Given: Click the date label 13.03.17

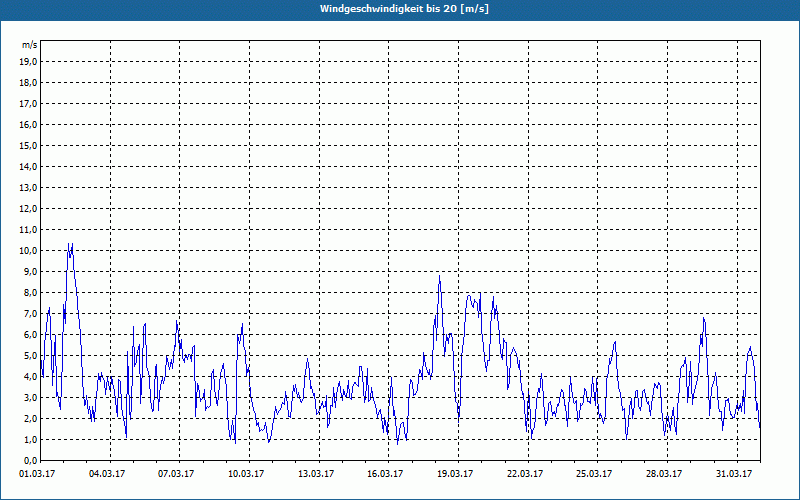Looking at the screenshot, I should coord(316,474).
